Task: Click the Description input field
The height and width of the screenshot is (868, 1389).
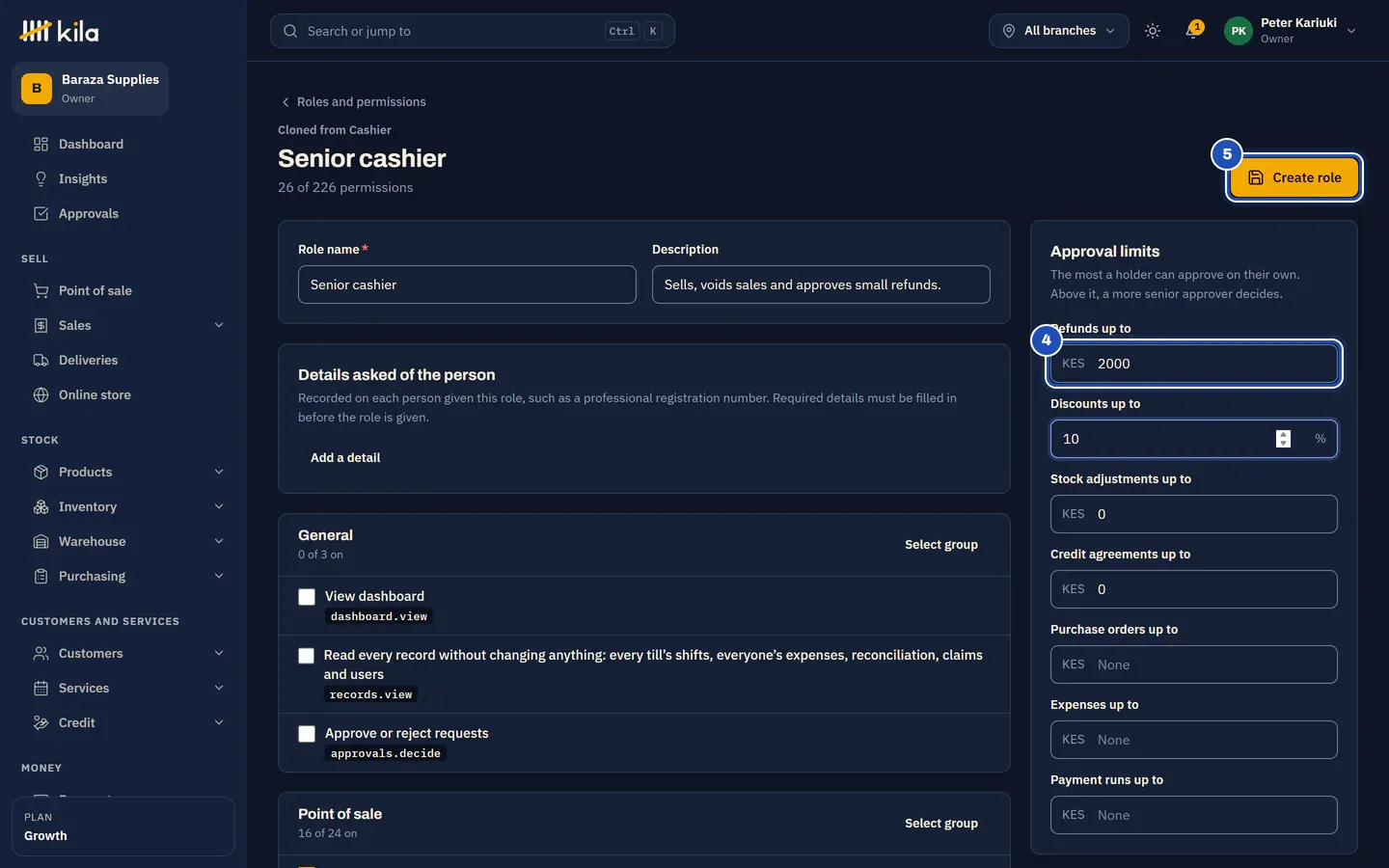Action: click(821, 285)
